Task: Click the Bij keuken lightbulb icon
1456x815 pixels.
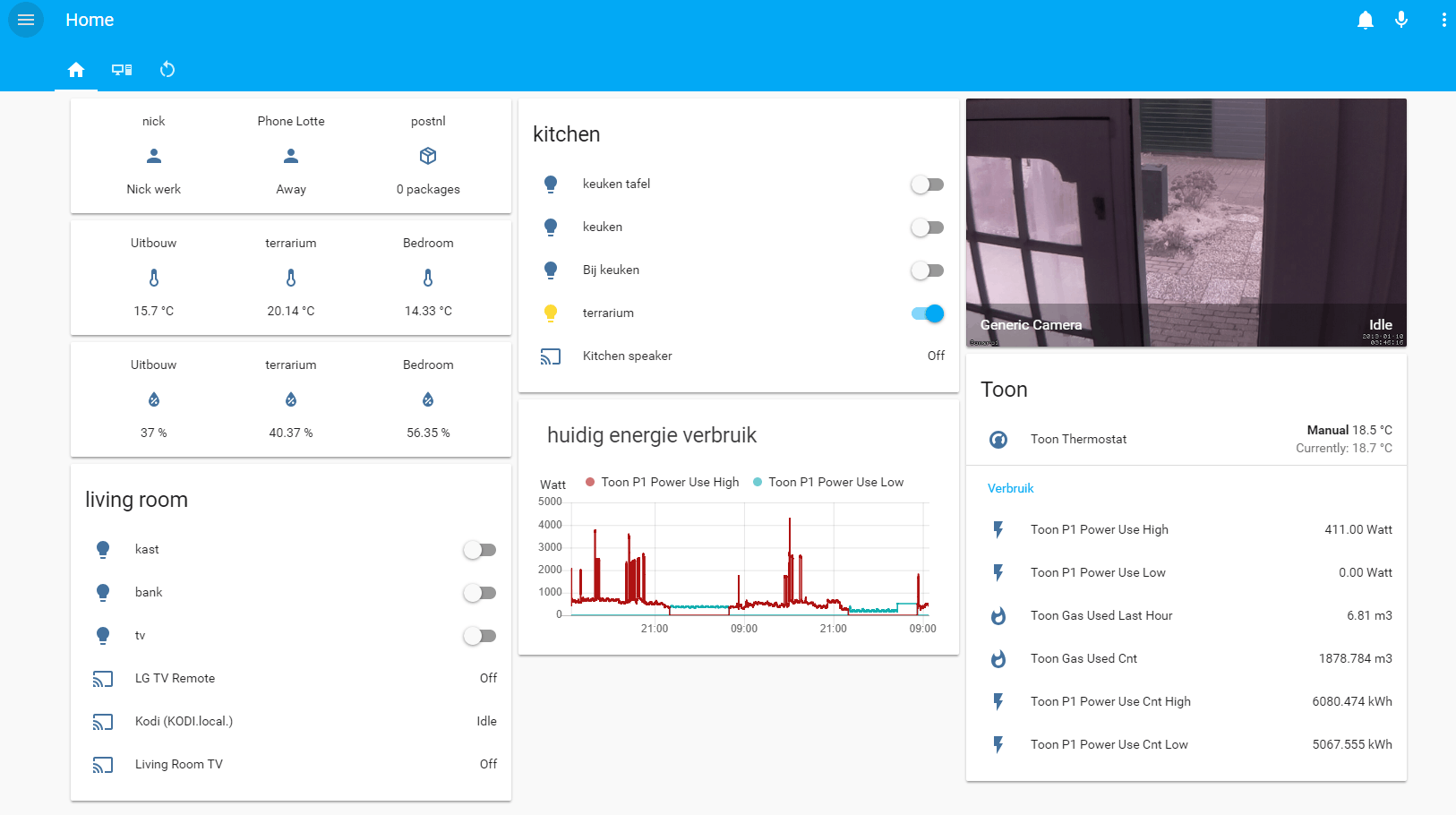Action: point(551,270)
